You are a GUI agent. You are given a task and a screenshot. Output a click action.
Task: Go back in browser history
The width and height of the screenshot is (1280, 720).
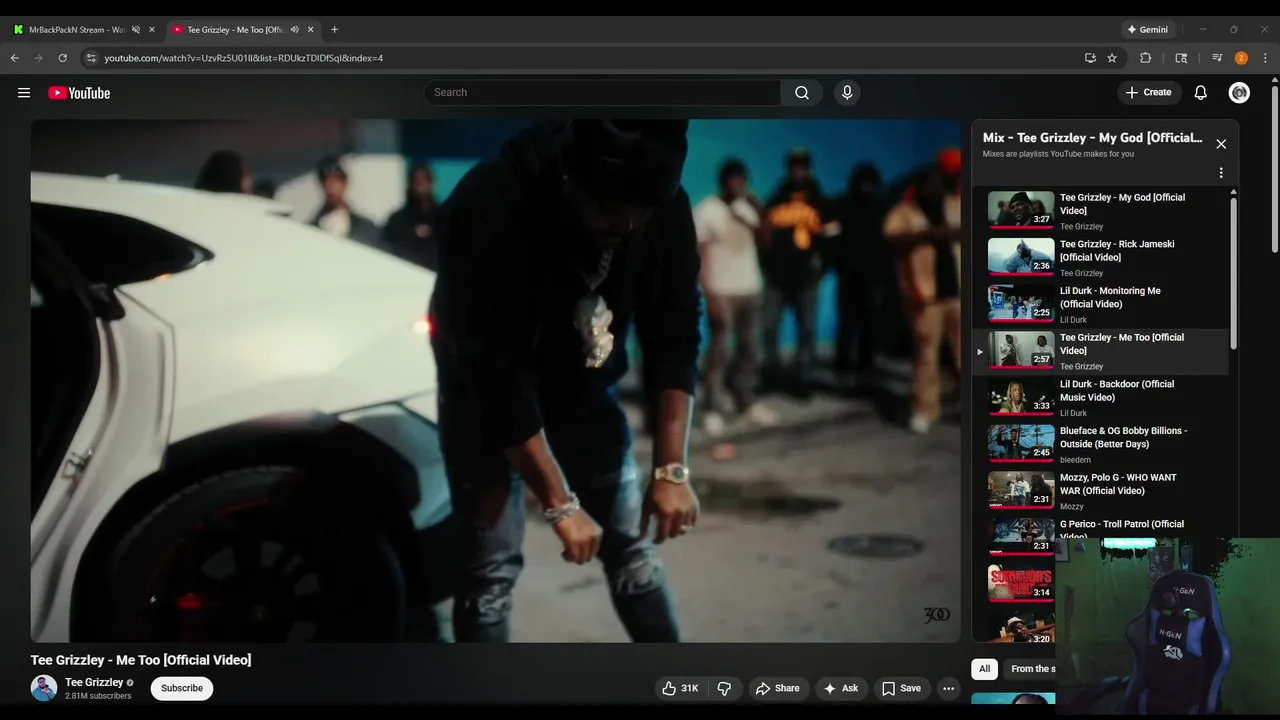15,58
